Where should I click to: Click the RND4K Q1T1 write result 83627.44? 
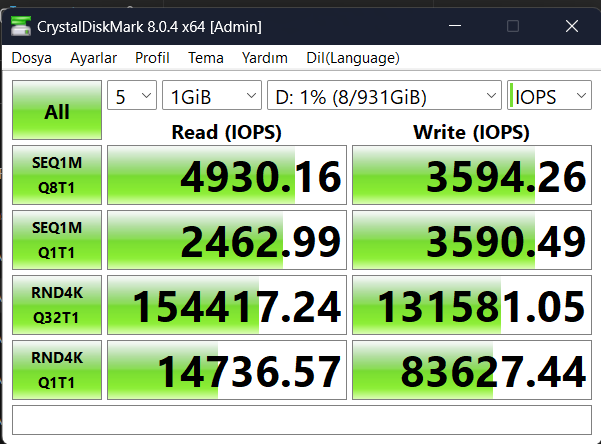(472, 370)
